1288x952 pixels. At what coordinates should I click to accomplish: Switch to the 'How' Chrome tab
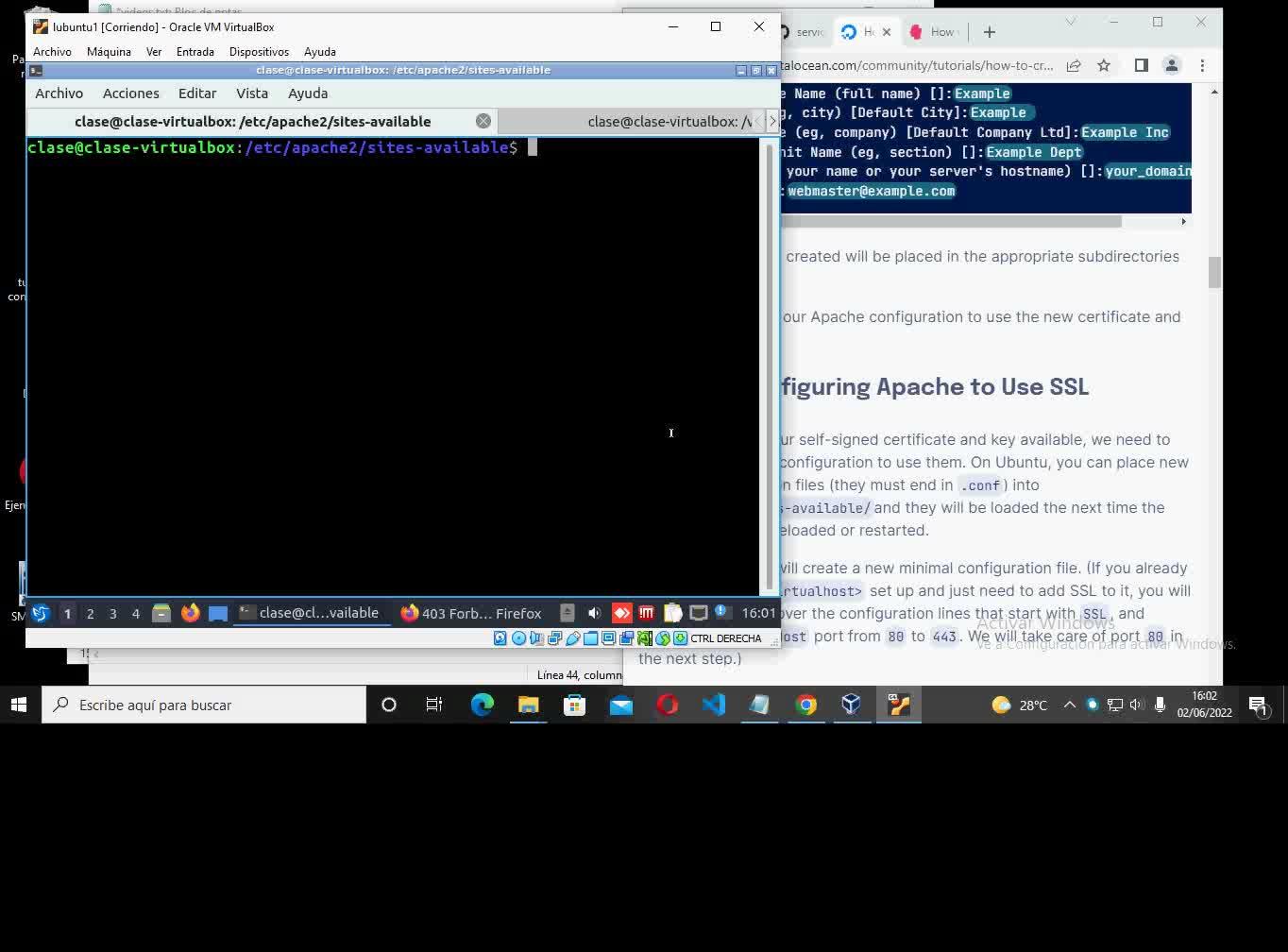[x=933, y=32]
